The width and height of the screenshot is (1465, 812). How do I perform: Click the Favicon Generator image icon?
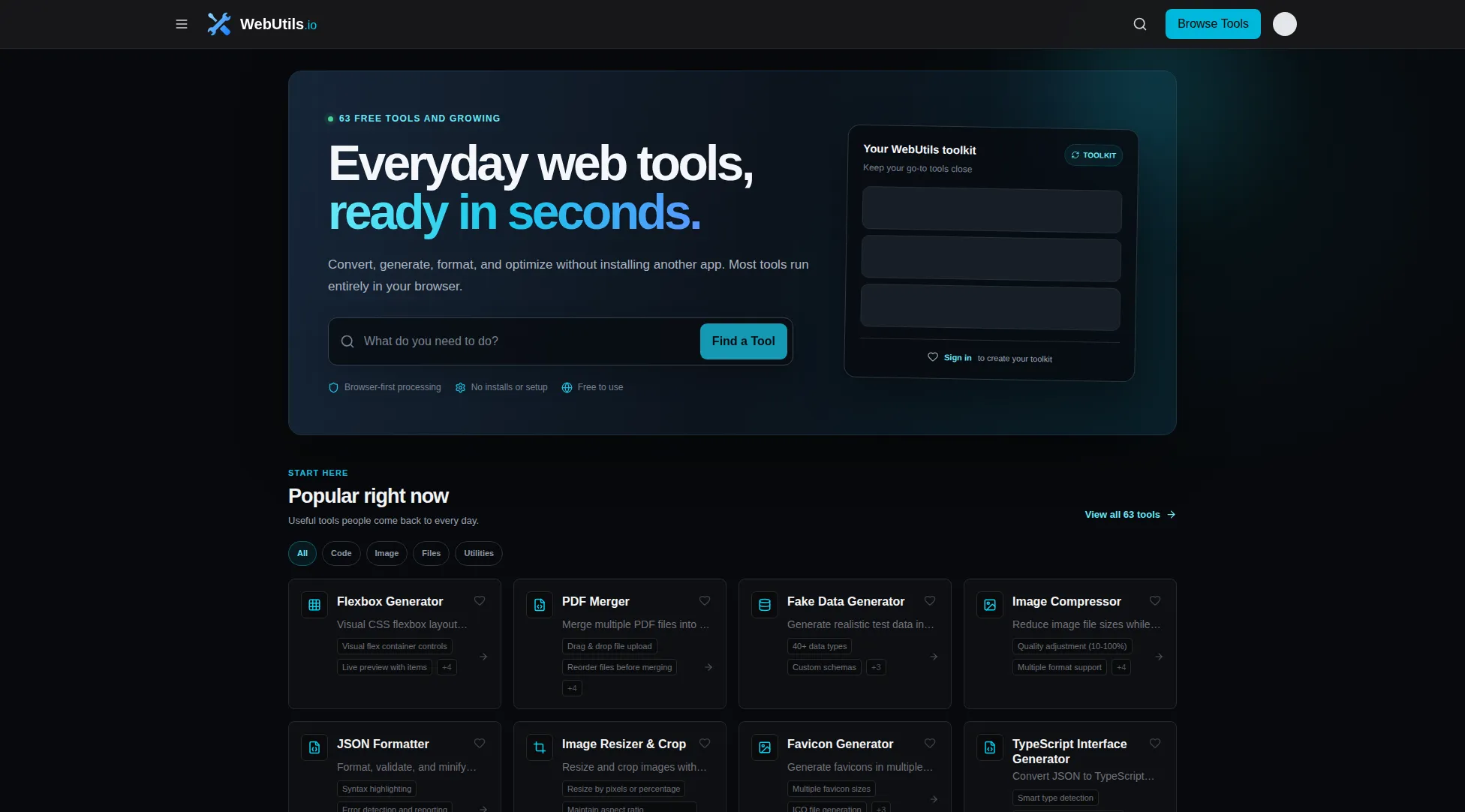(x=765, y=747)
